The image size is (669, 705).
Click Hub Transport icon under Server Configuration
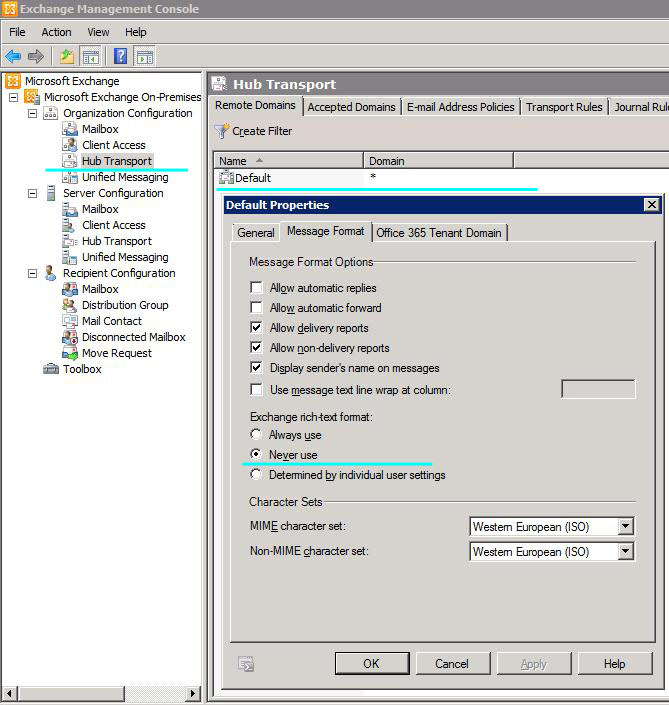click(70, 241)
